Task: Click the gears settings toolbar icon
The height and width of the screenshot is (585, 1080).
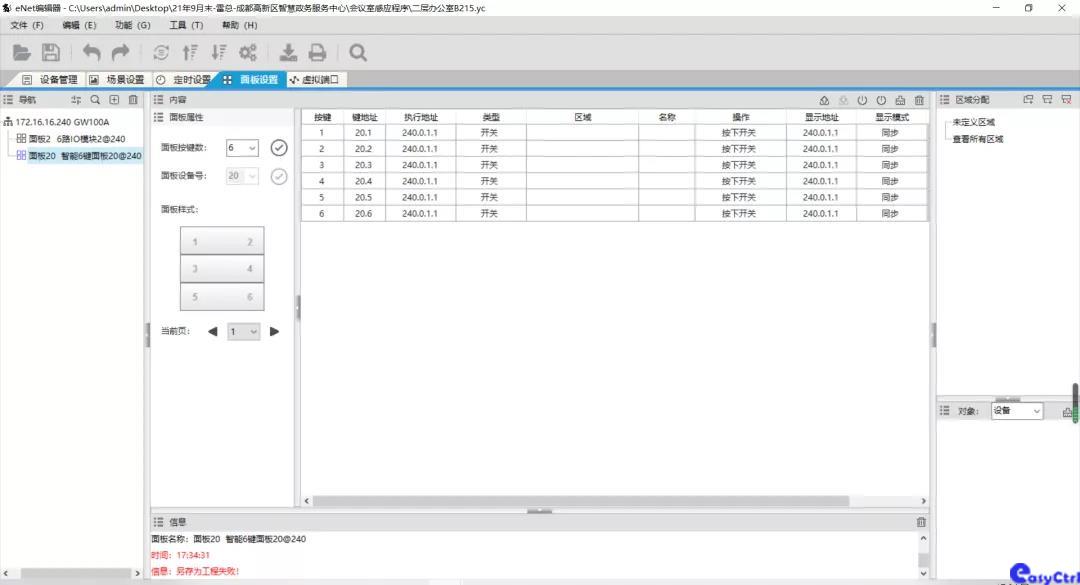Action: point(248,53)
